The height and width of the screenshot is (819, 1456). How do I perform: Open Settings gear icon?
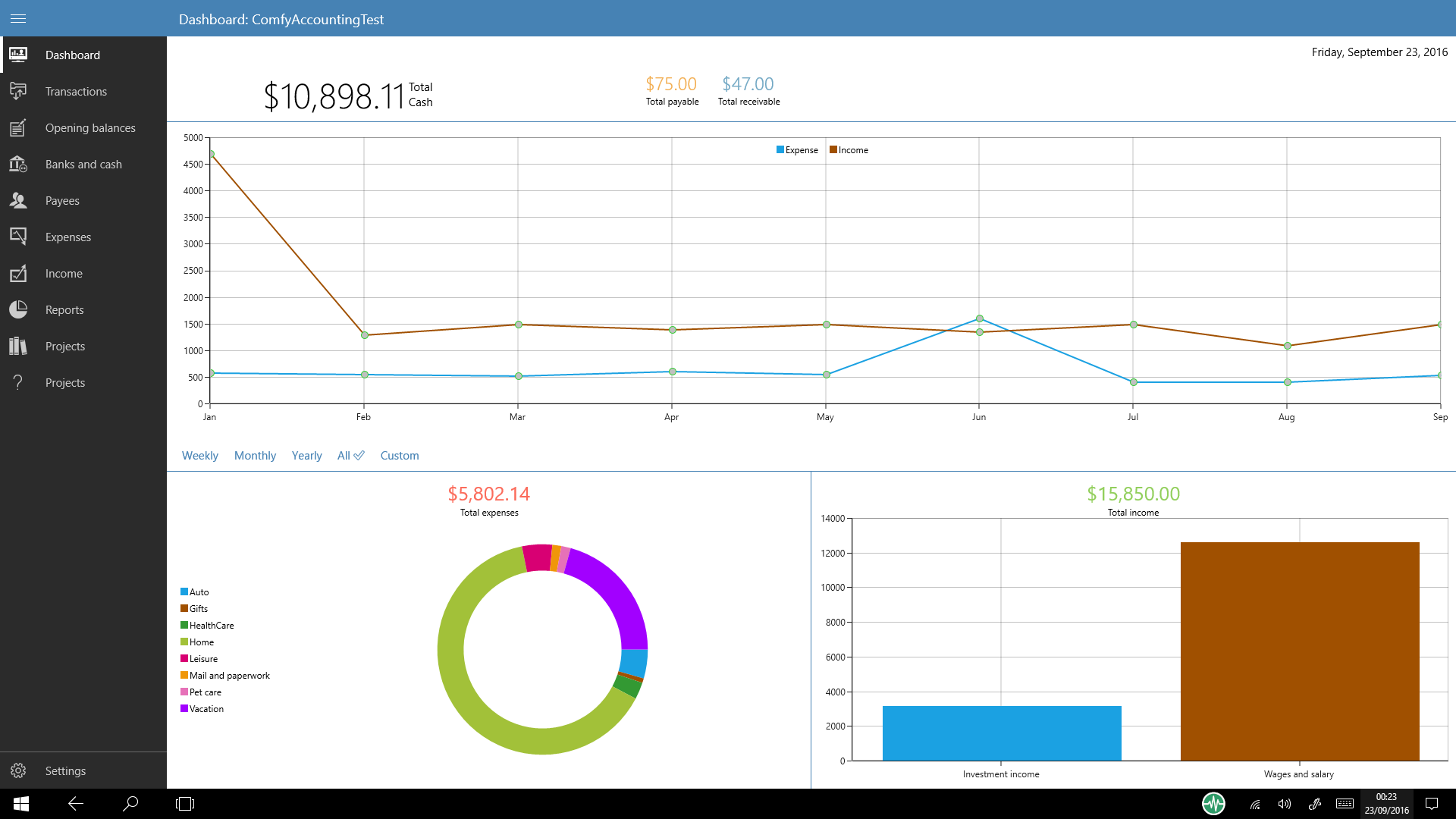pyautogui.click(x=18, y=770)
